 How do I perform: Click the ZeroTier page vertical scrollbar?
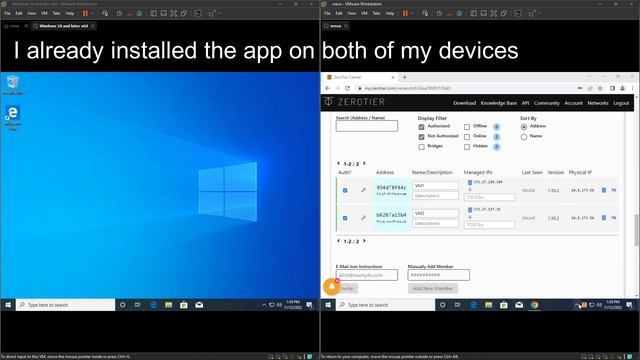(636, 231)
